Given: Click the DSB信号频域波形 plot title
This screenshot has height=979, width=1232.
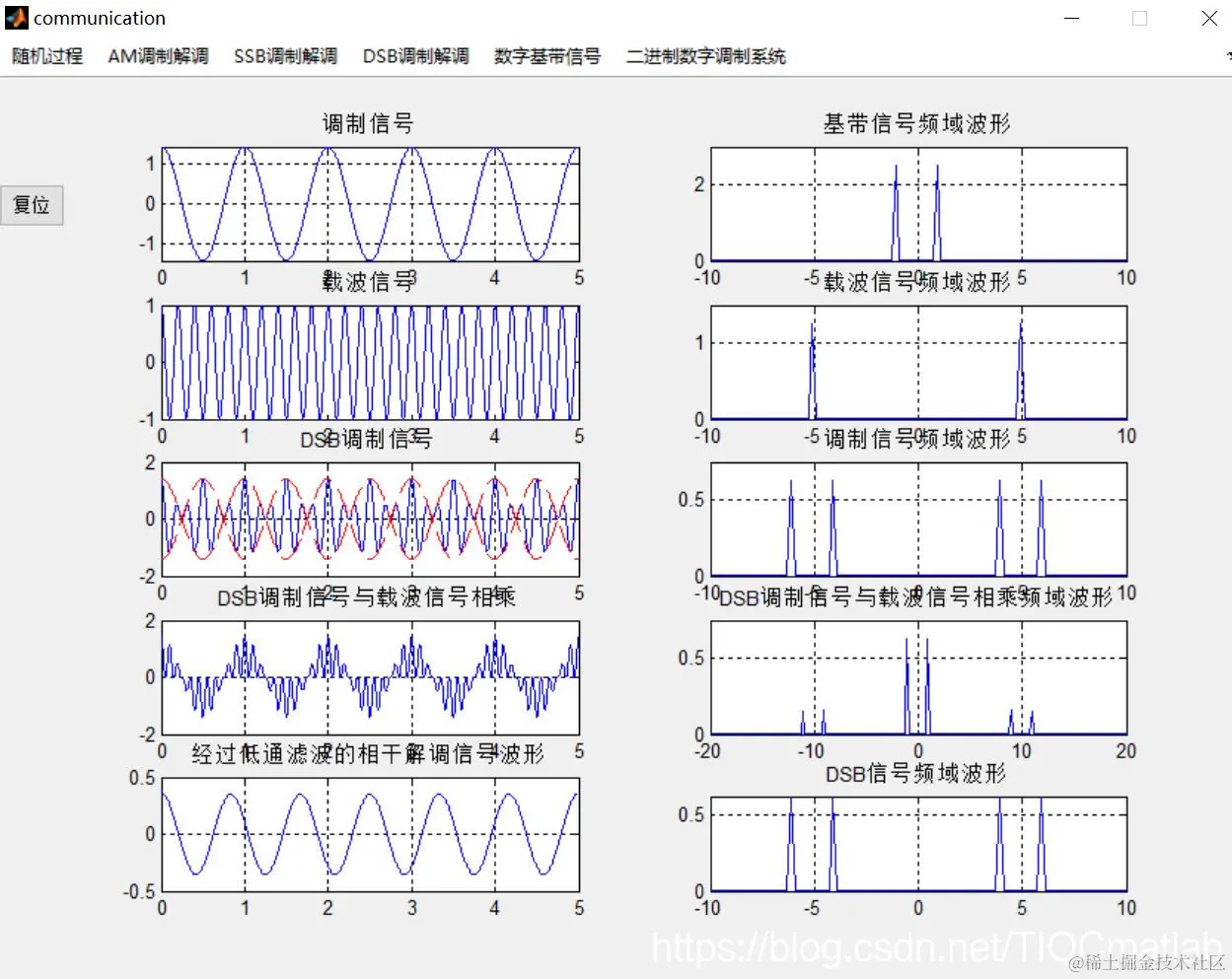Looking at the screenshot, I should click(x=915, y=774).
